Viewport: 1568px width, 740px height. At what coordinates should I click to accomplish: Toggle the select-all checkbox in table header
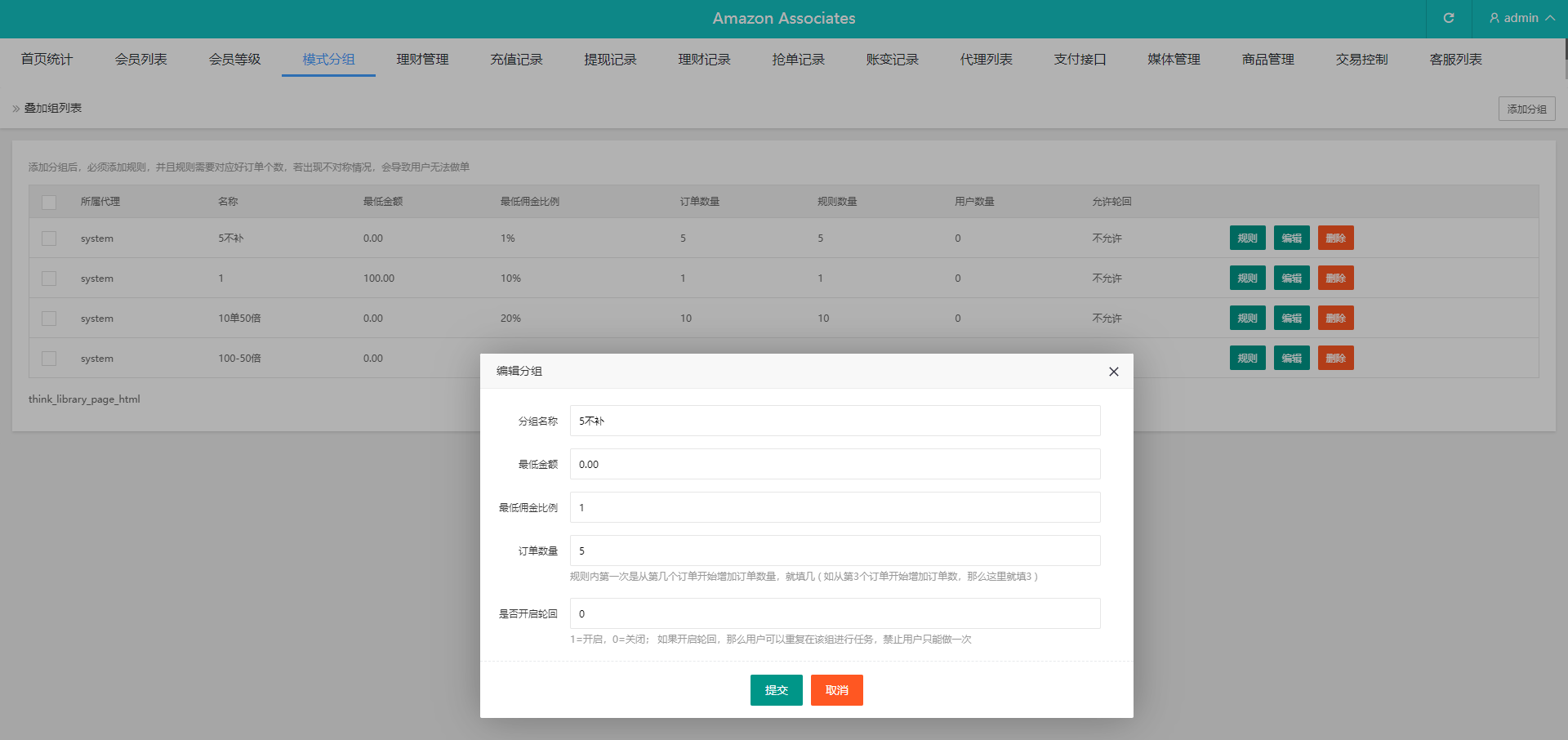point(49,202)
